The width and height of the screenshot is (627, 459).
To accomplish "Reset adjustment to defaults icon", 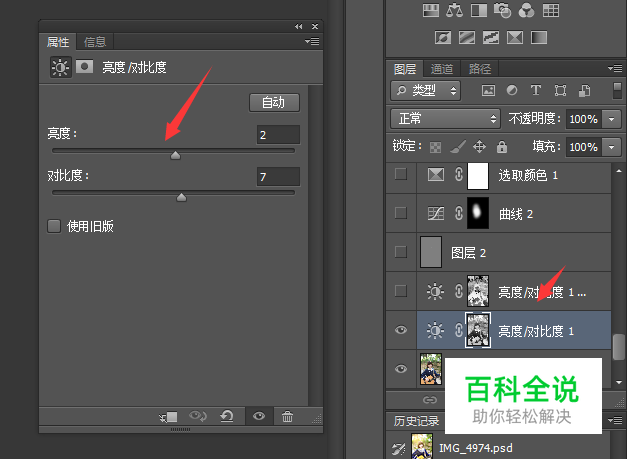I will click(x=227, y=417).
